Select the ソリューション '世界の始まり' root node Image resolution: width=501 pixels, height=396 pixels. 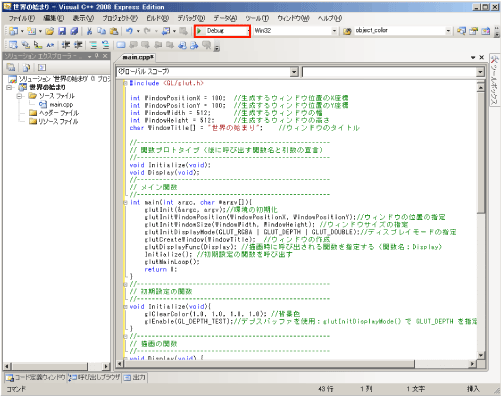[x=59, y=79]
